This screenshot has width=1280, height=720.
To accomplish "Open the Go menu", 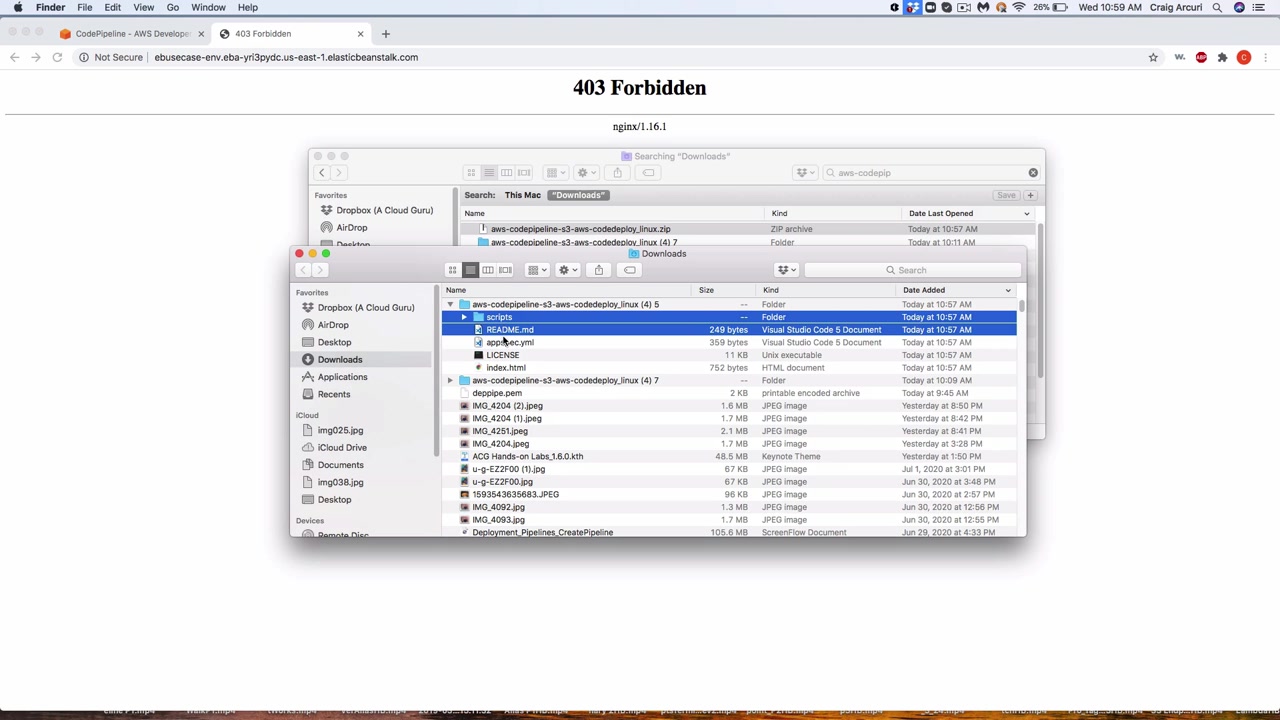I will coord(173,7).
